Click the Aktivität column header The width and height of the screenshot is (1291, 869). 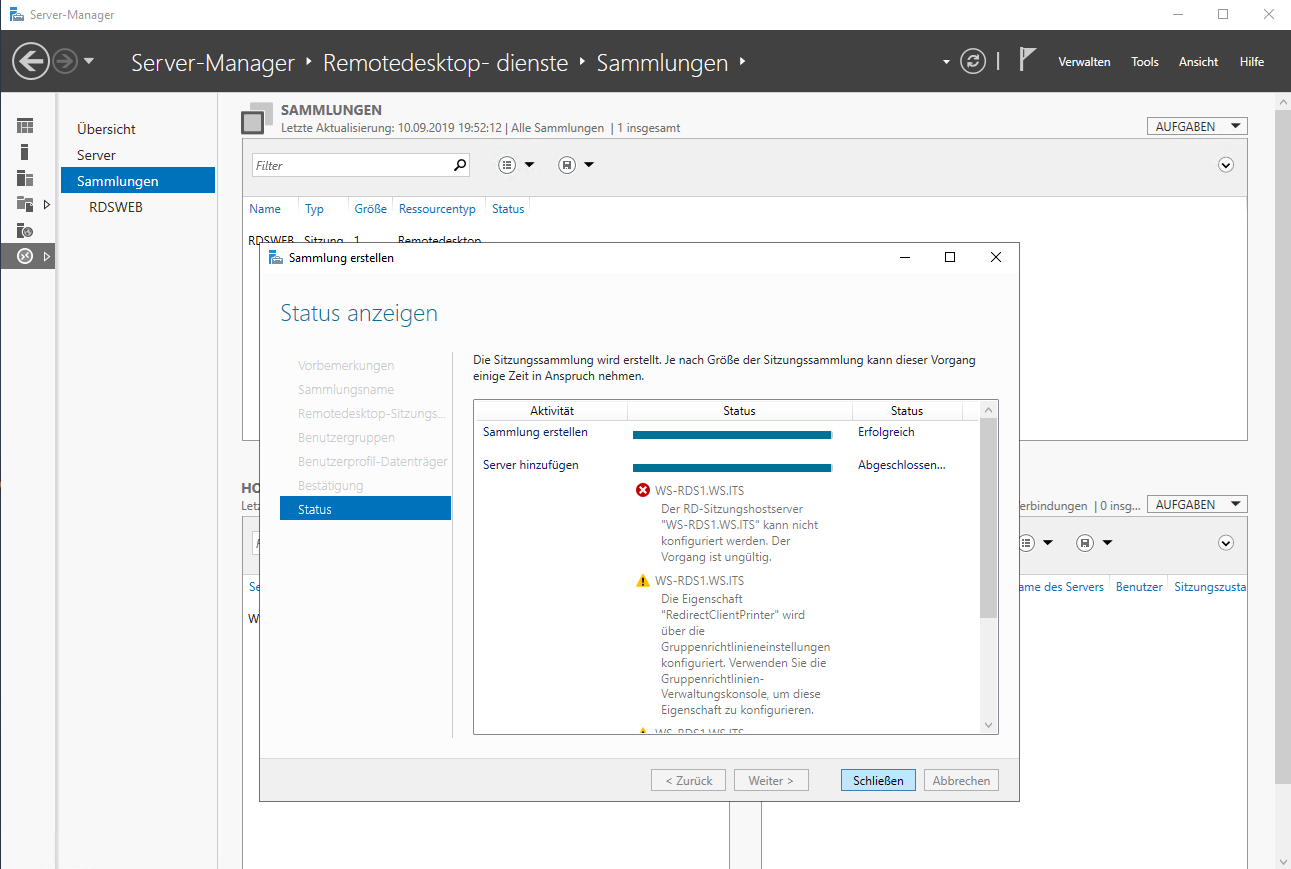pyautogui.click(x=552, y=411)
